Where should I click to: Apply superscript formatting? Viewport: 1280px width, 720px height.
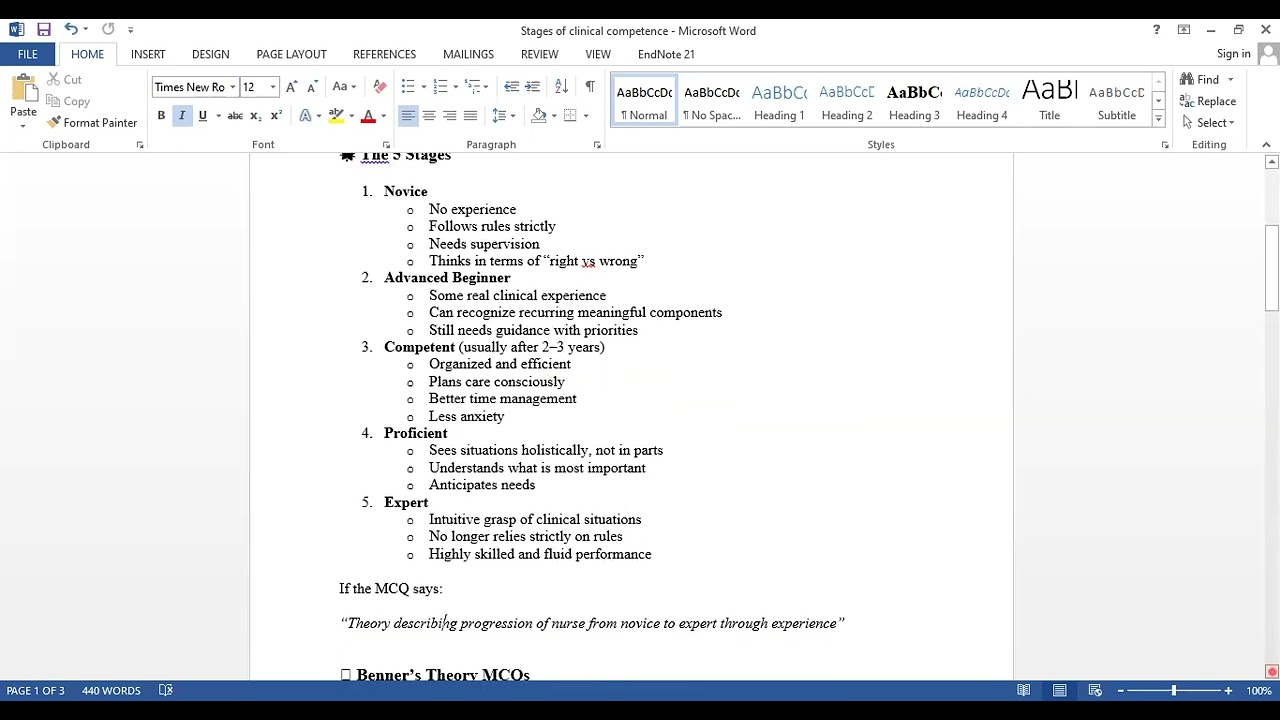click(276, 116)
